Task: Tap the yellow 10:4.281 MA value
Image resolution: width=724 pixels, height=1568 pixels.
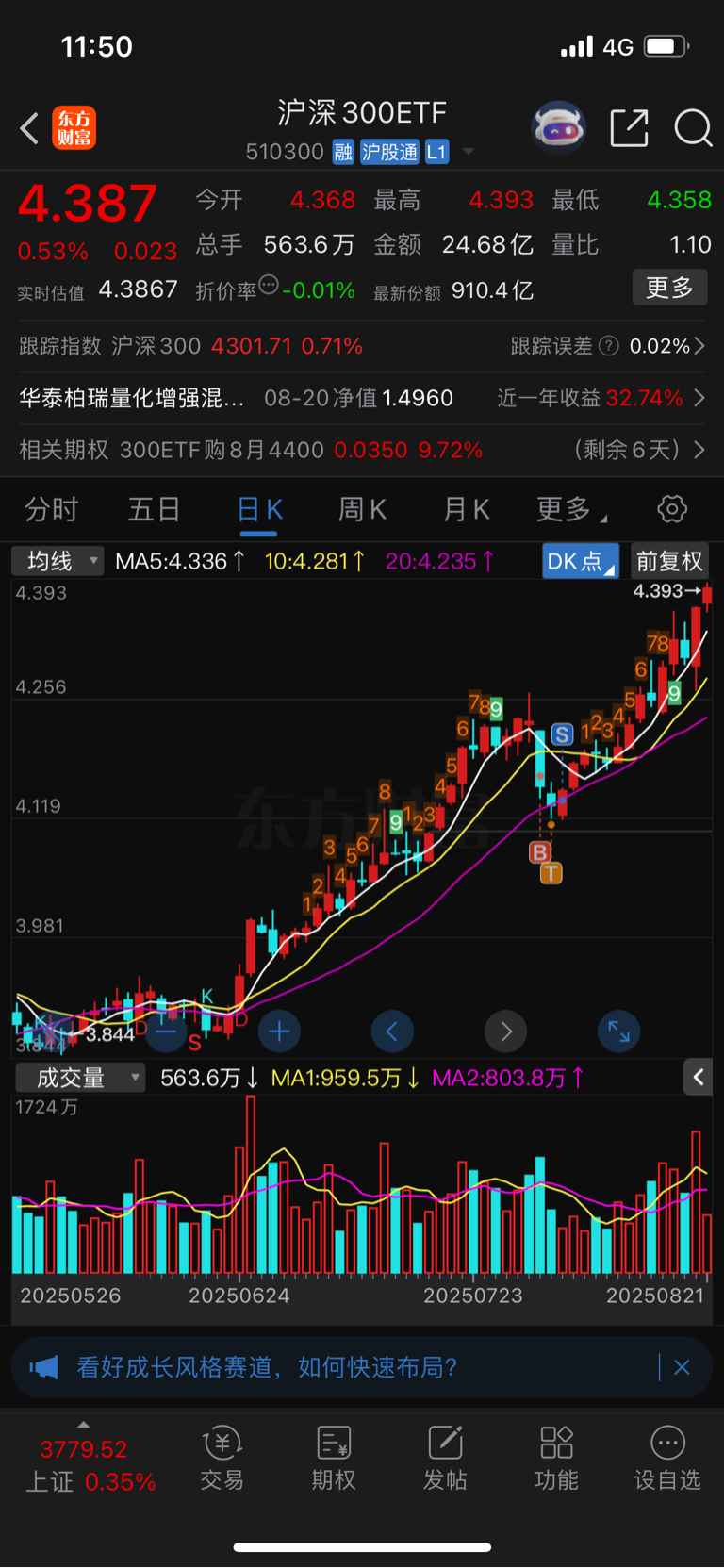Action: [x=315, y=562]
